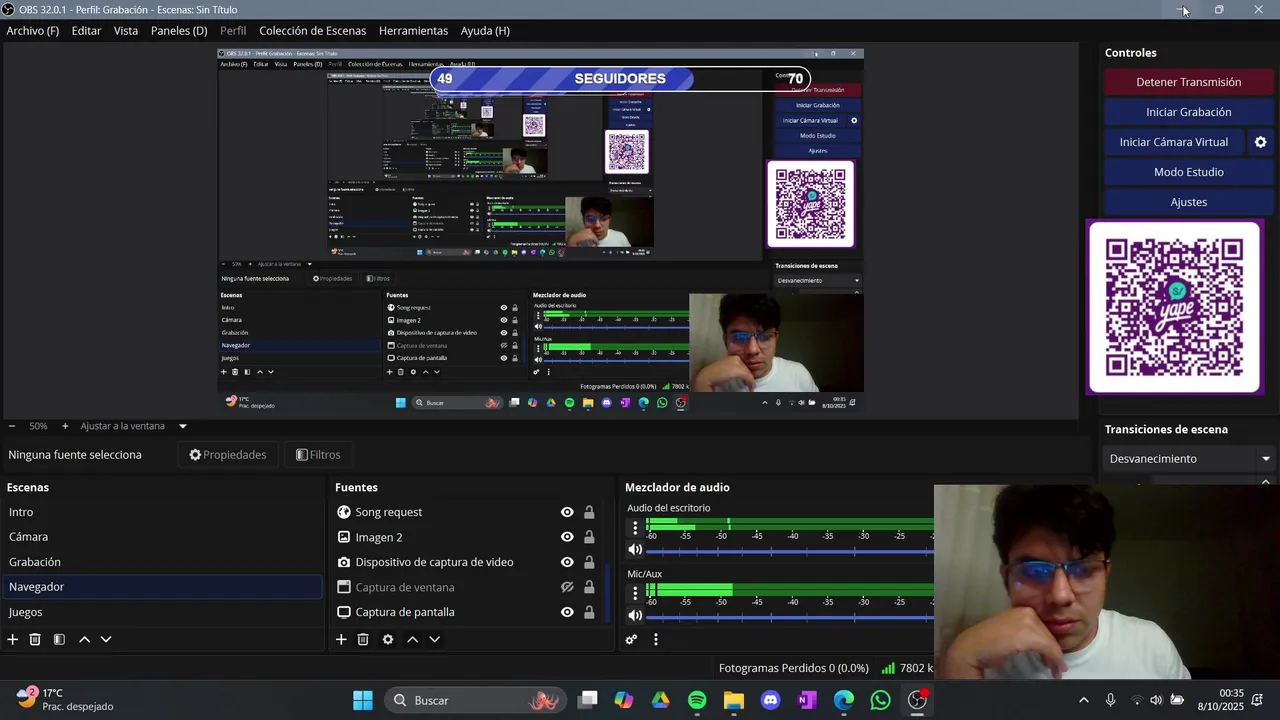The height and width of the screenshot is (720, 1280).
Task: Open Copilot from the taskbar
Action: [624, 700]
